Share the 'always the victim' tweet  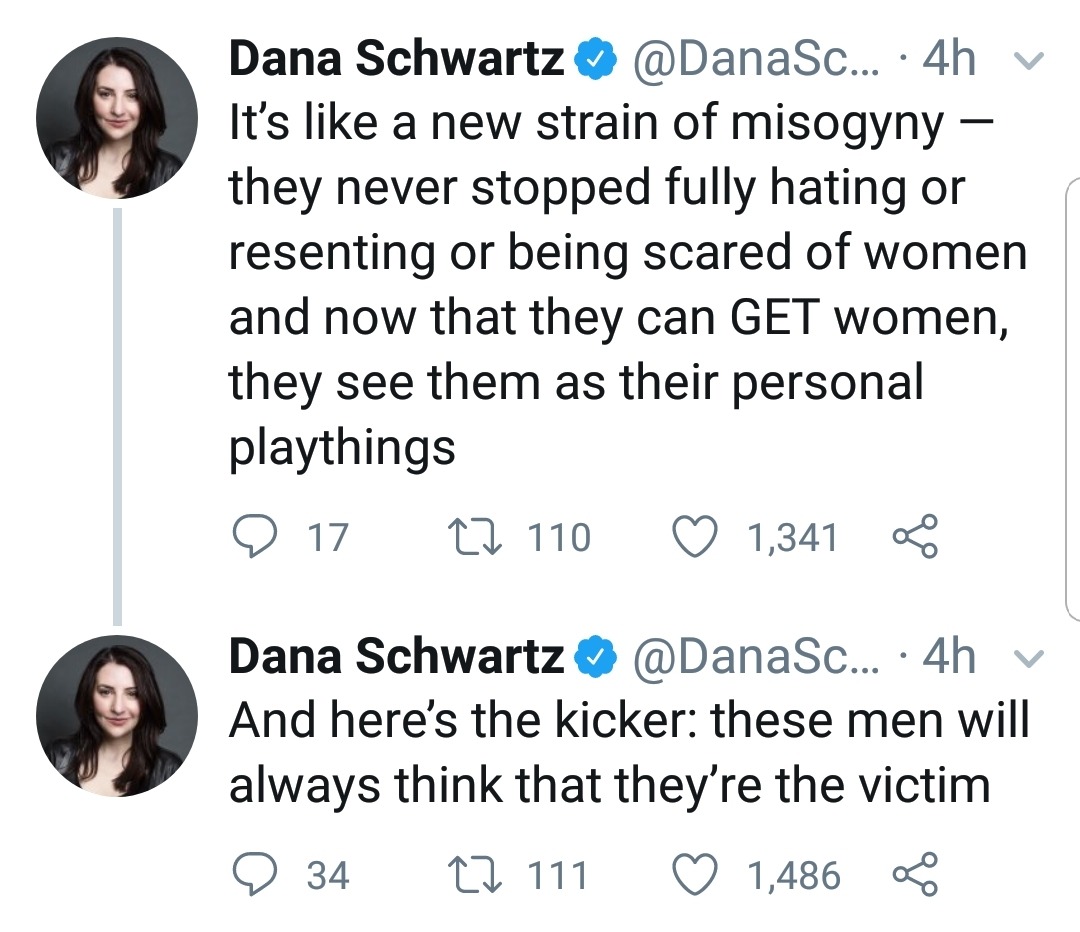pyautogui.click(x=915, y=875)
